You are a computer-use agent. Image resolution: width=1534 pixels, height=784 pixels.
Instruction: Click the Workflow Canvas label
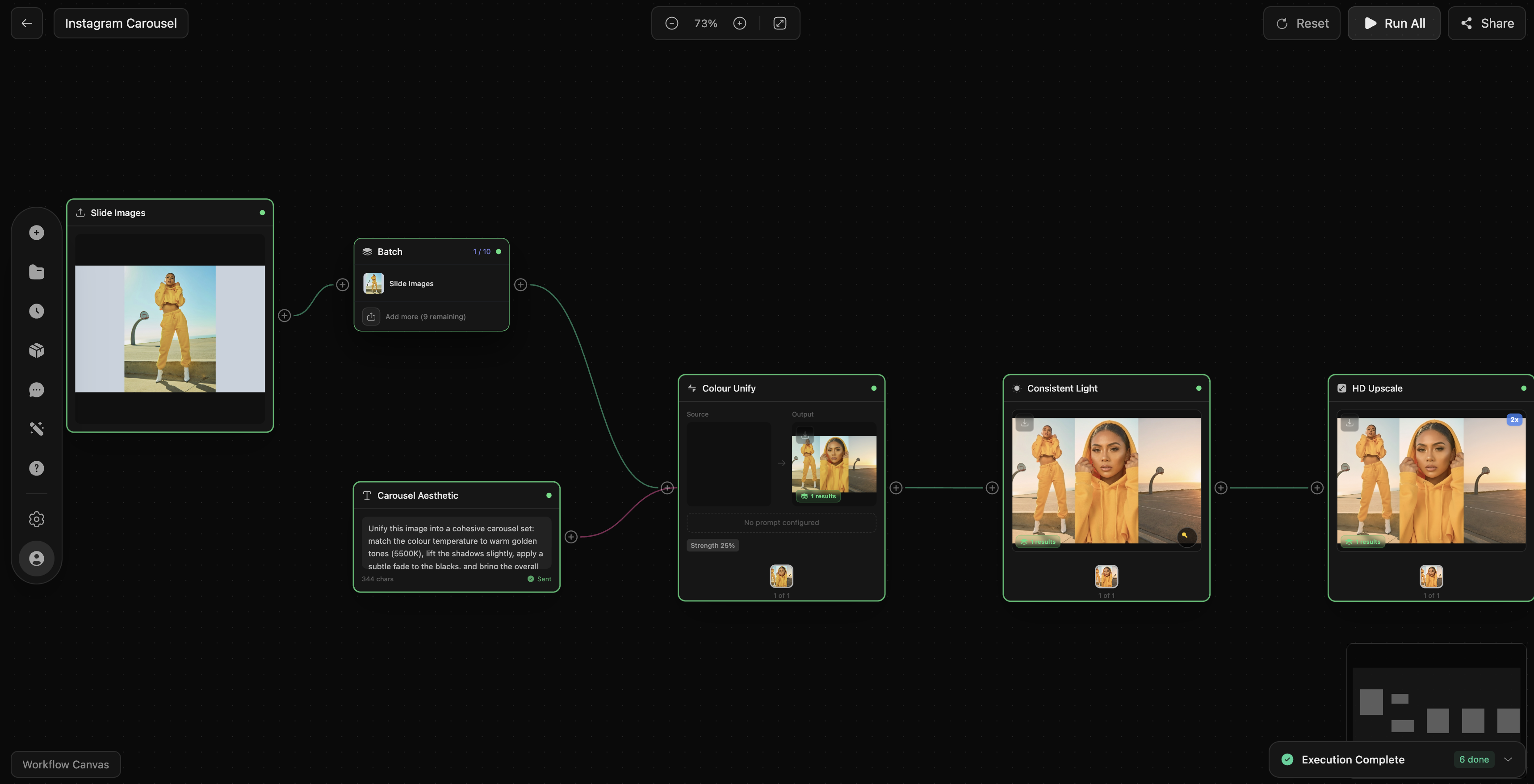[x=65, y=764]
